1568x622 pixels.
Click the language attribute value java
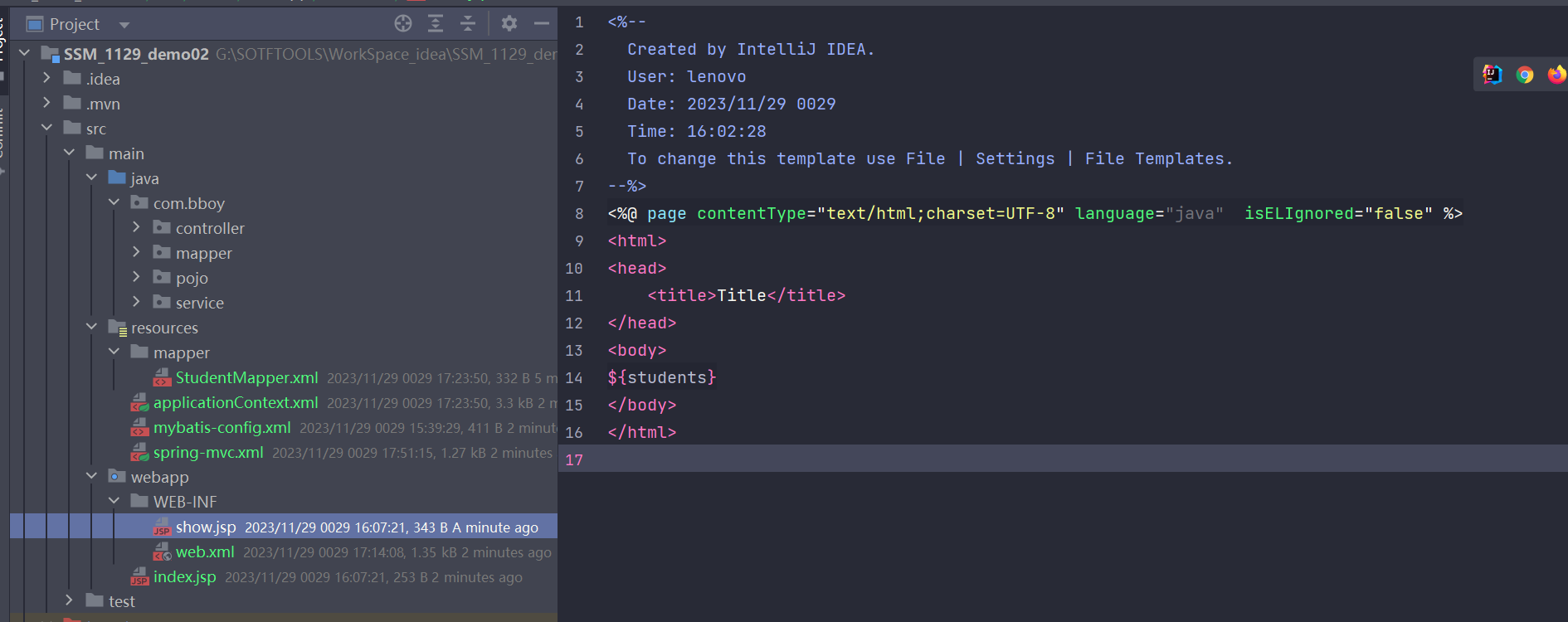[x=1195, y=213]
